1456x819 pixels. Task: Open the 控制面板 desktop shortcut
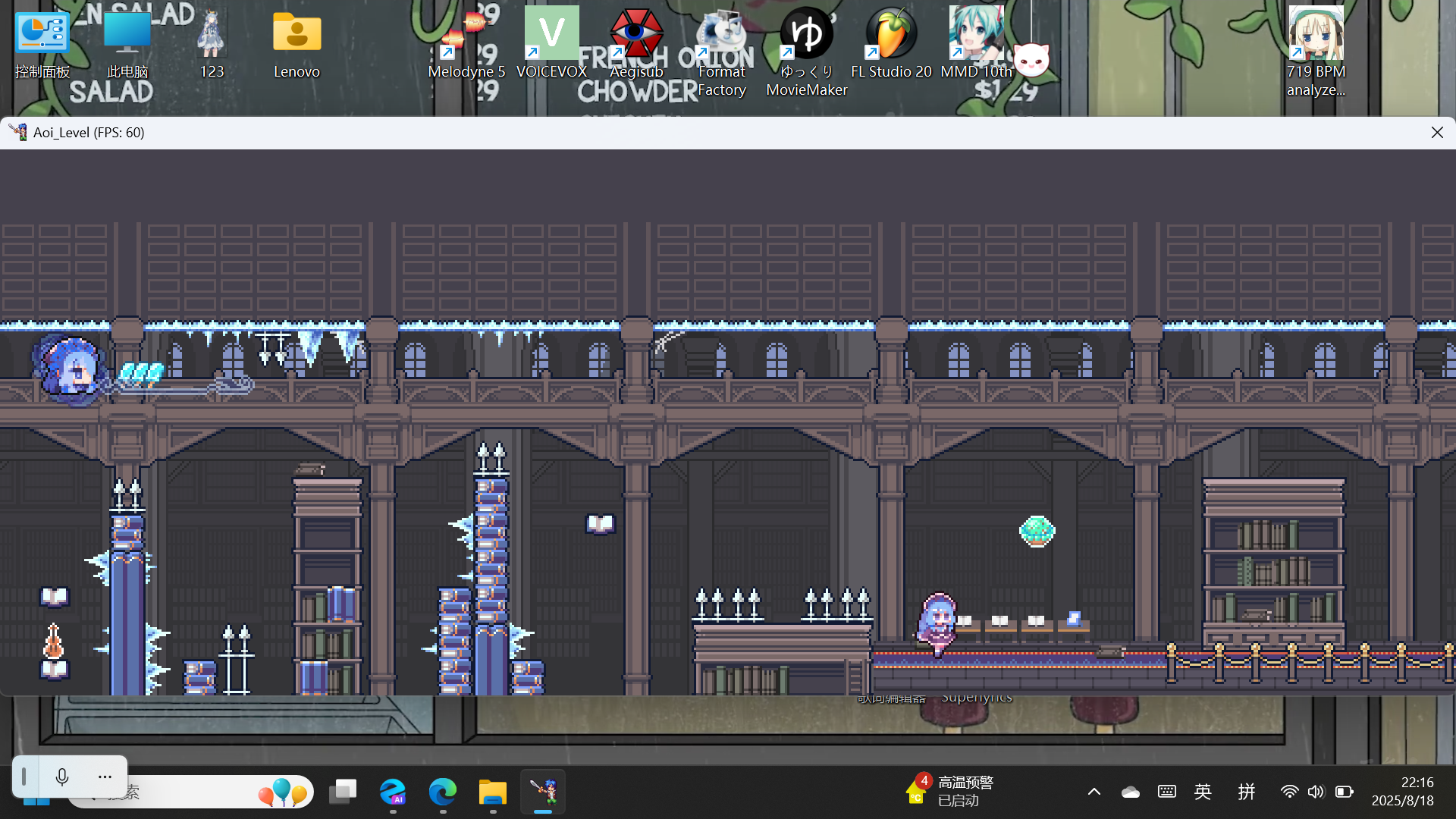42,44
